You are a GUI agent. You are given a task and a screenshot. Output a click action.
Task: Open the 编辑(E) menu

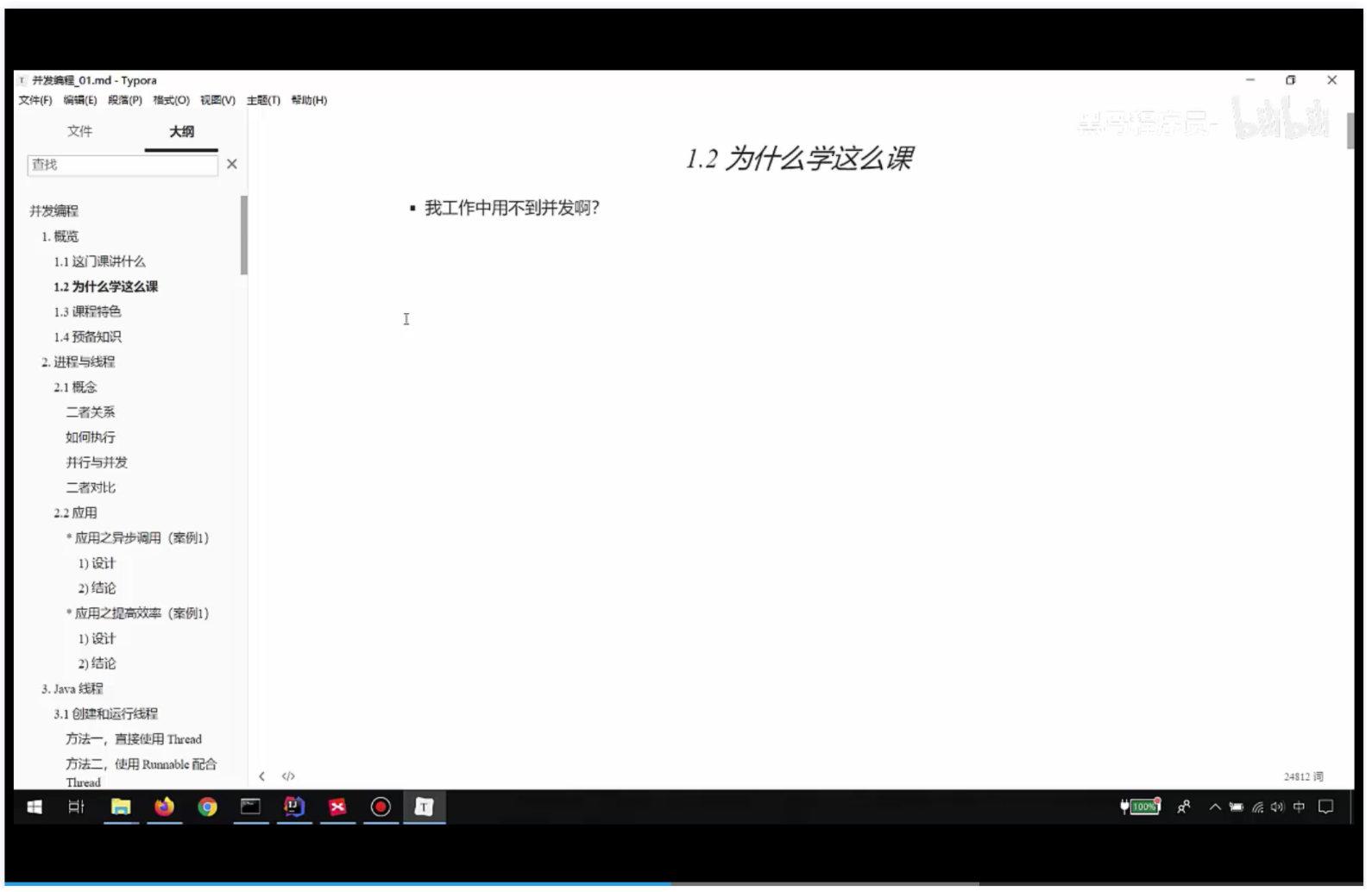pyautogui.click(x=80, y=101)
